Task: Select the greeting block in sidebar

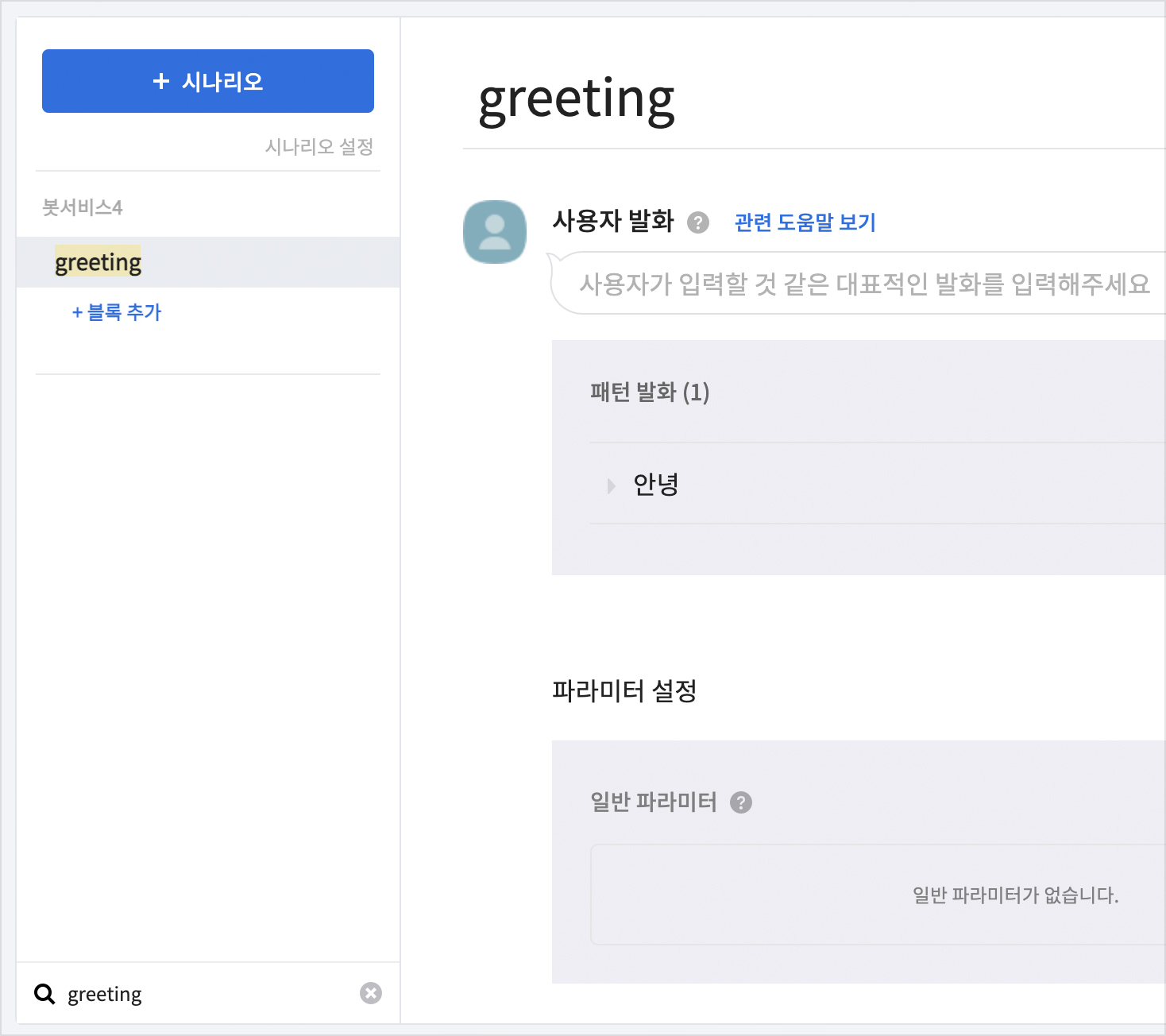Action: 98,262
